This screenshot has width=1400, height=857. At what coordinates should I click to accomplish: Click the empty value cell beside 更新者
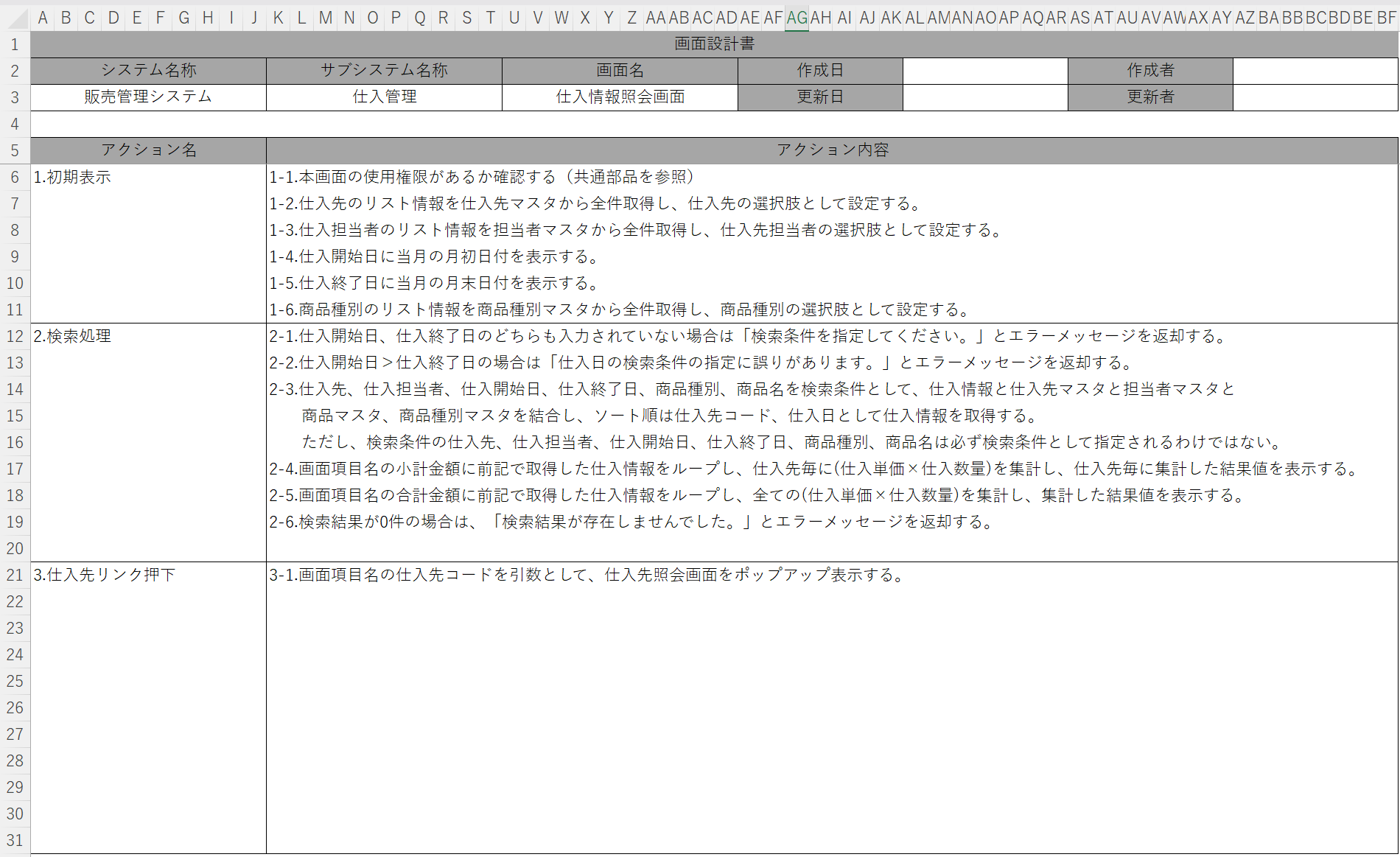[x=1315, y=97]
